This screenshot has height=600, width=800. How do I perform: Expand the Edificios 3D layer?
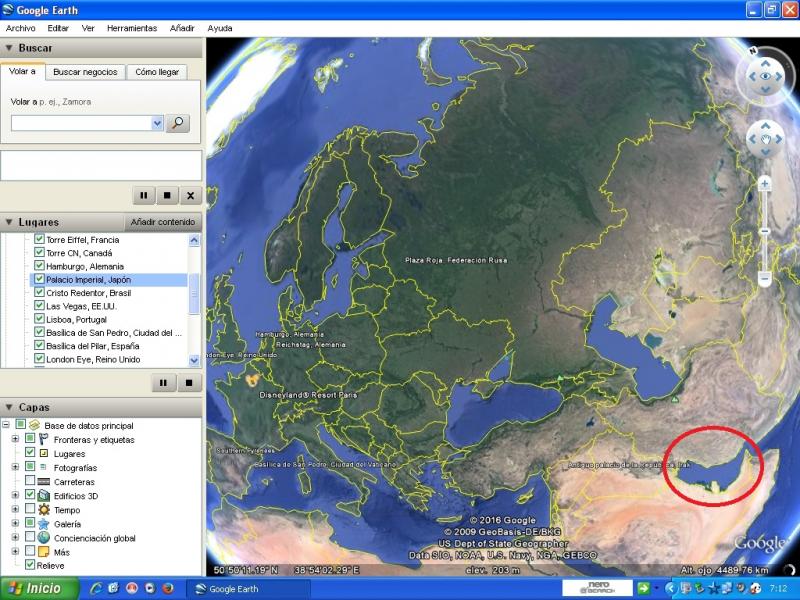tap(15, 495)
